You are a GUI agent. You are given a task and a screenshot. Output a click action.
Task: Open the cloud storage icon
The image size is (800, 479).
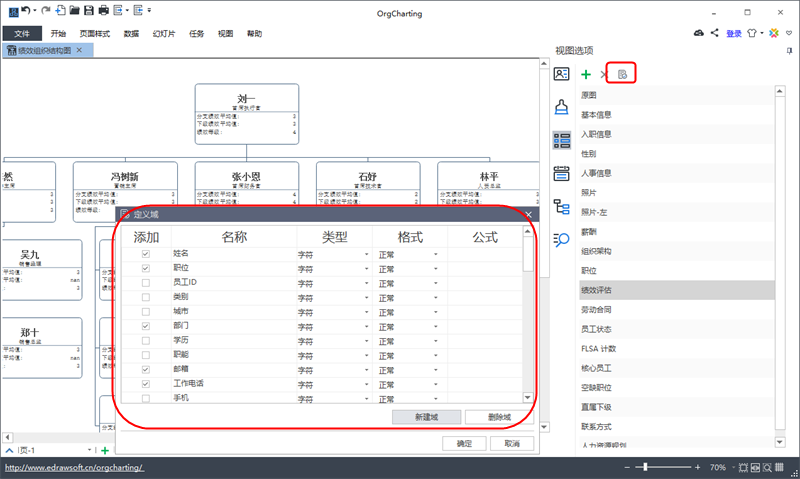pyautogui.click(x=699, y=33)
